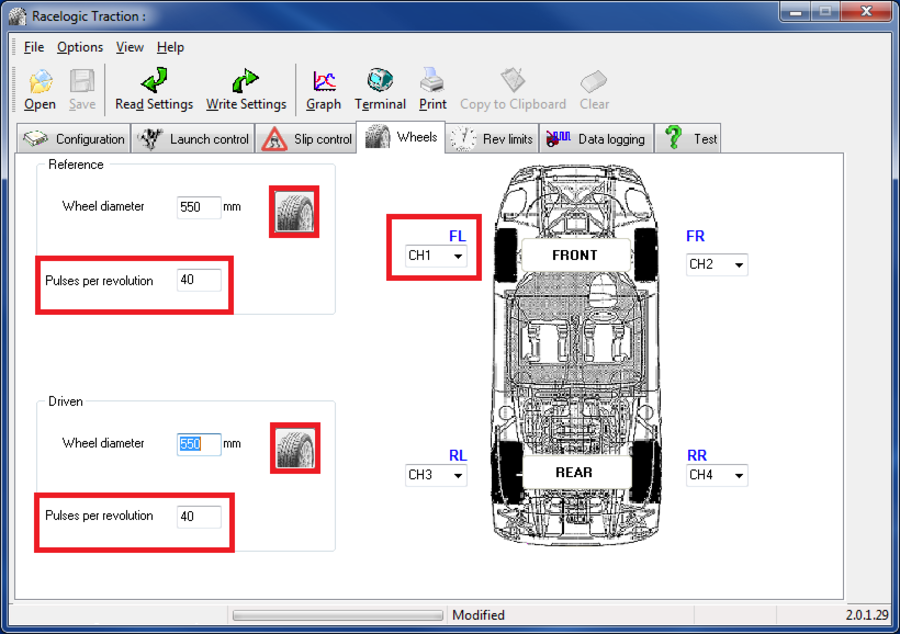Click the Save floppy disk icon
The height and width of the screenshot is (634, 900).
(x=82, y=81)
